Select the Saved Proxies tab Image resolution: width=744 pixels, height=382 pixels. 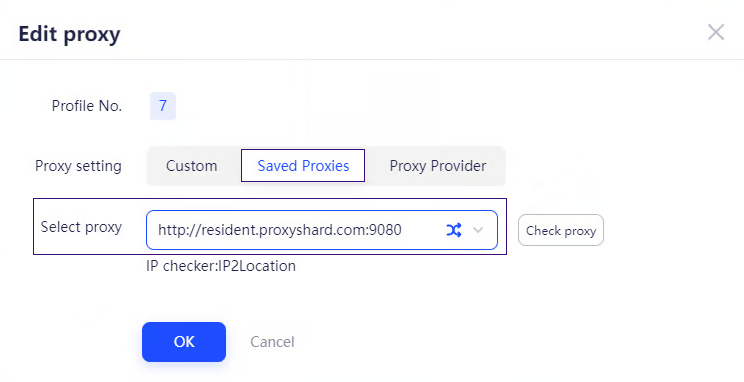point(303,166)
